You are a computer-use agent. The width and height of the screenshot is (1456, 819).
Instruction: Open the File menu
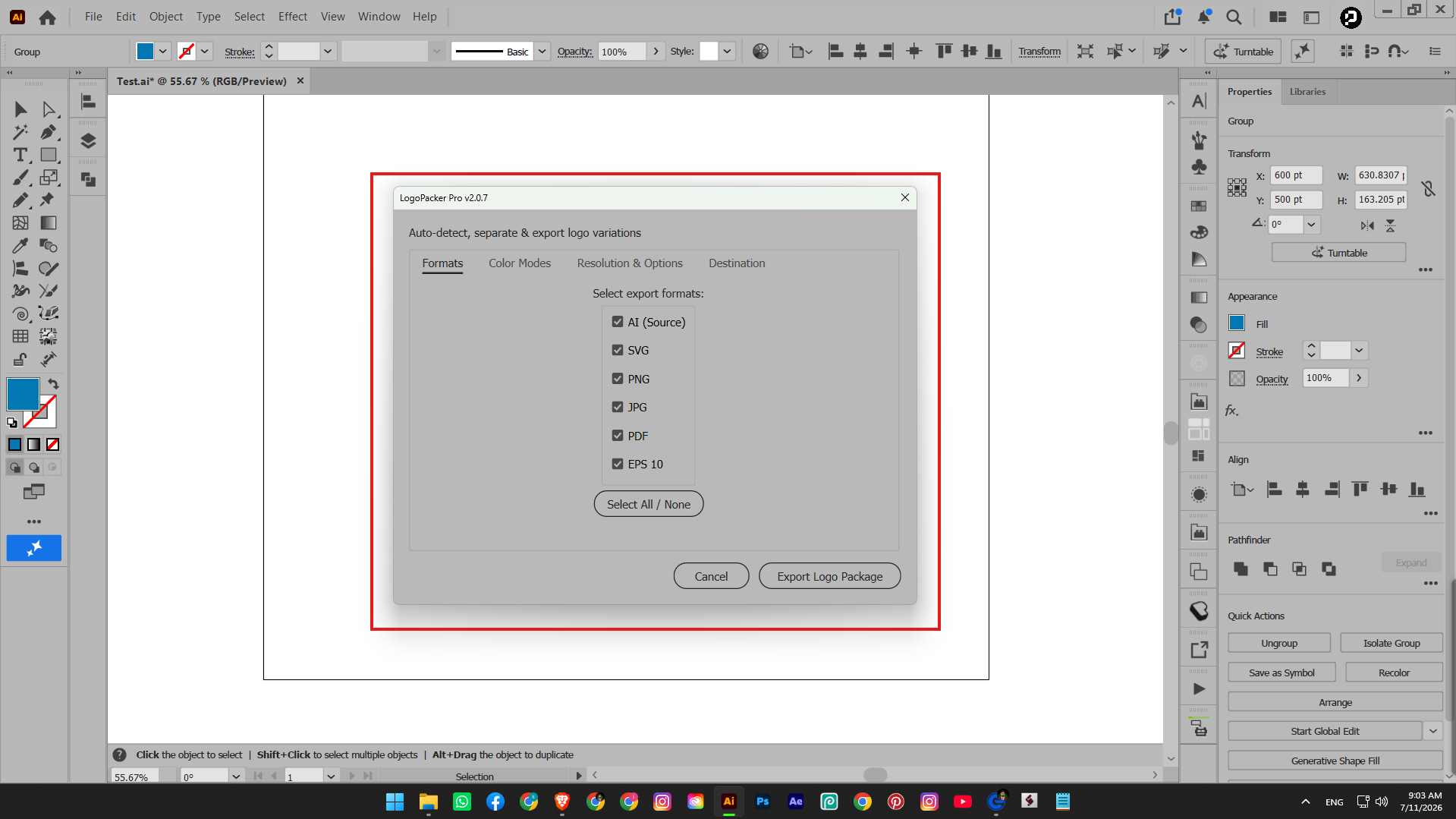(x=93, y=17)
